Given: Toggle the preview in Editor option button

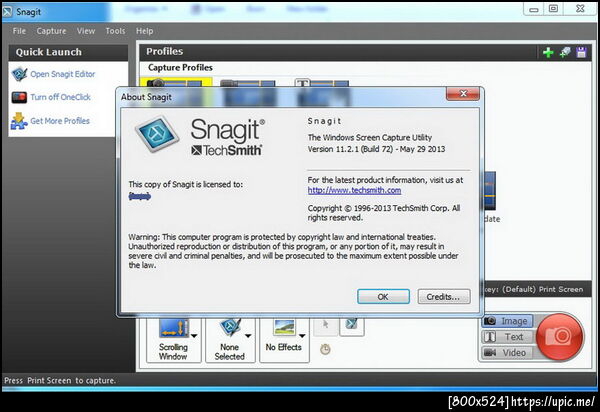Looking at the screenshot, I should click(x=352, y=325).
